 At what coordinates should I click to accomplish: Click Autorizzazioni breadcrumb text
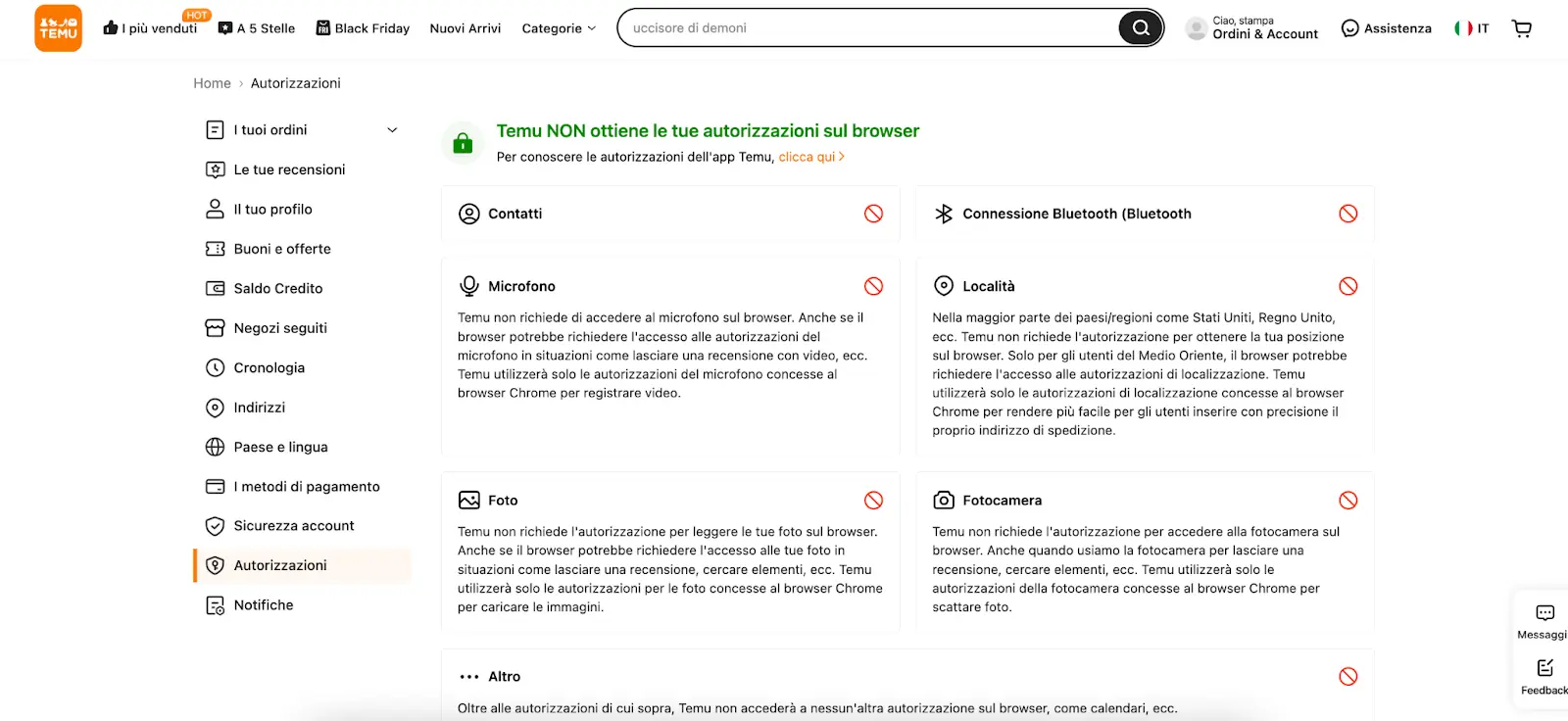coord(296,83)
